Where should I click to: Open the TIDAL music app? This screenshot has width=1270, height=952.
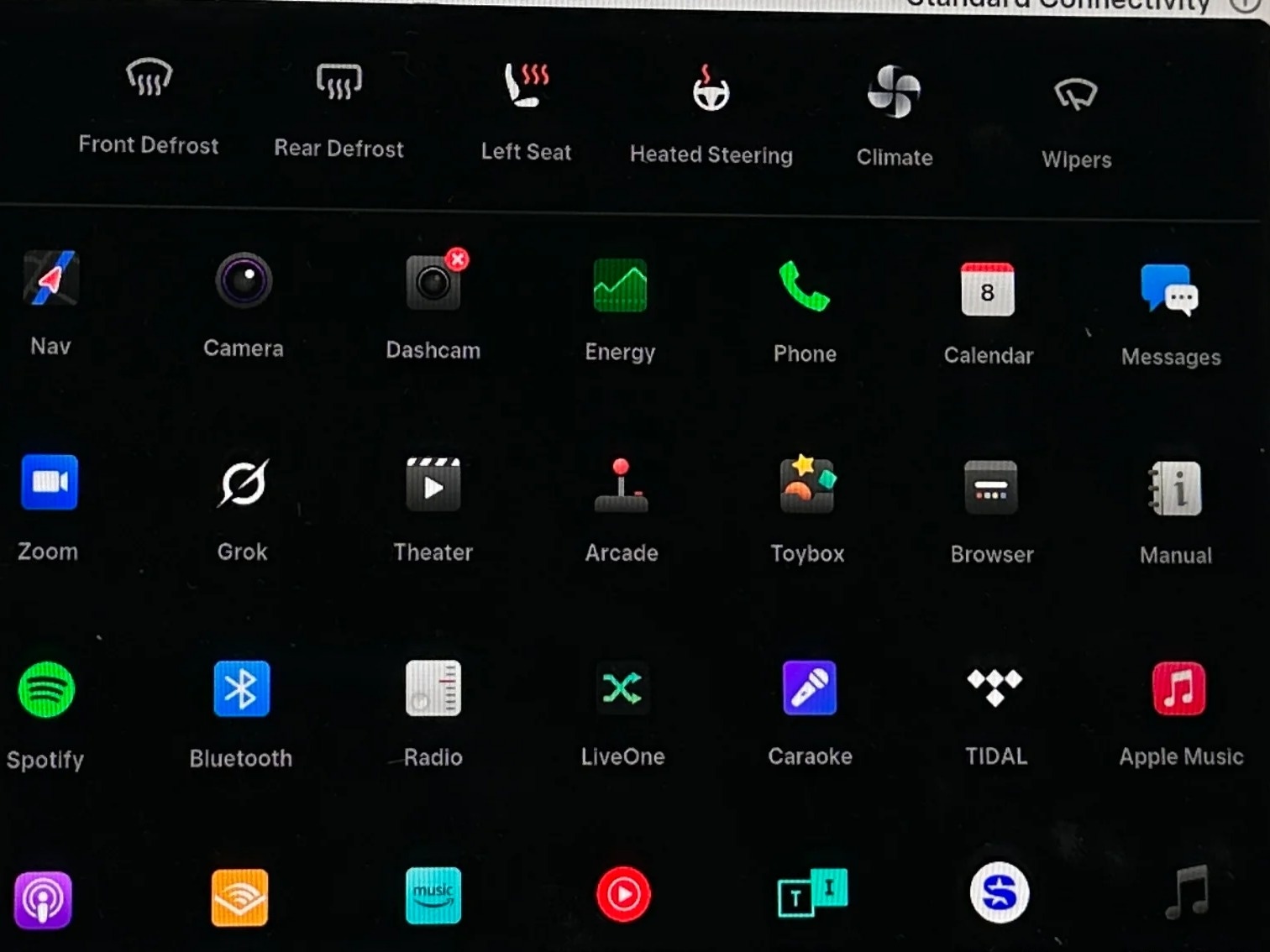pos(995,688)
